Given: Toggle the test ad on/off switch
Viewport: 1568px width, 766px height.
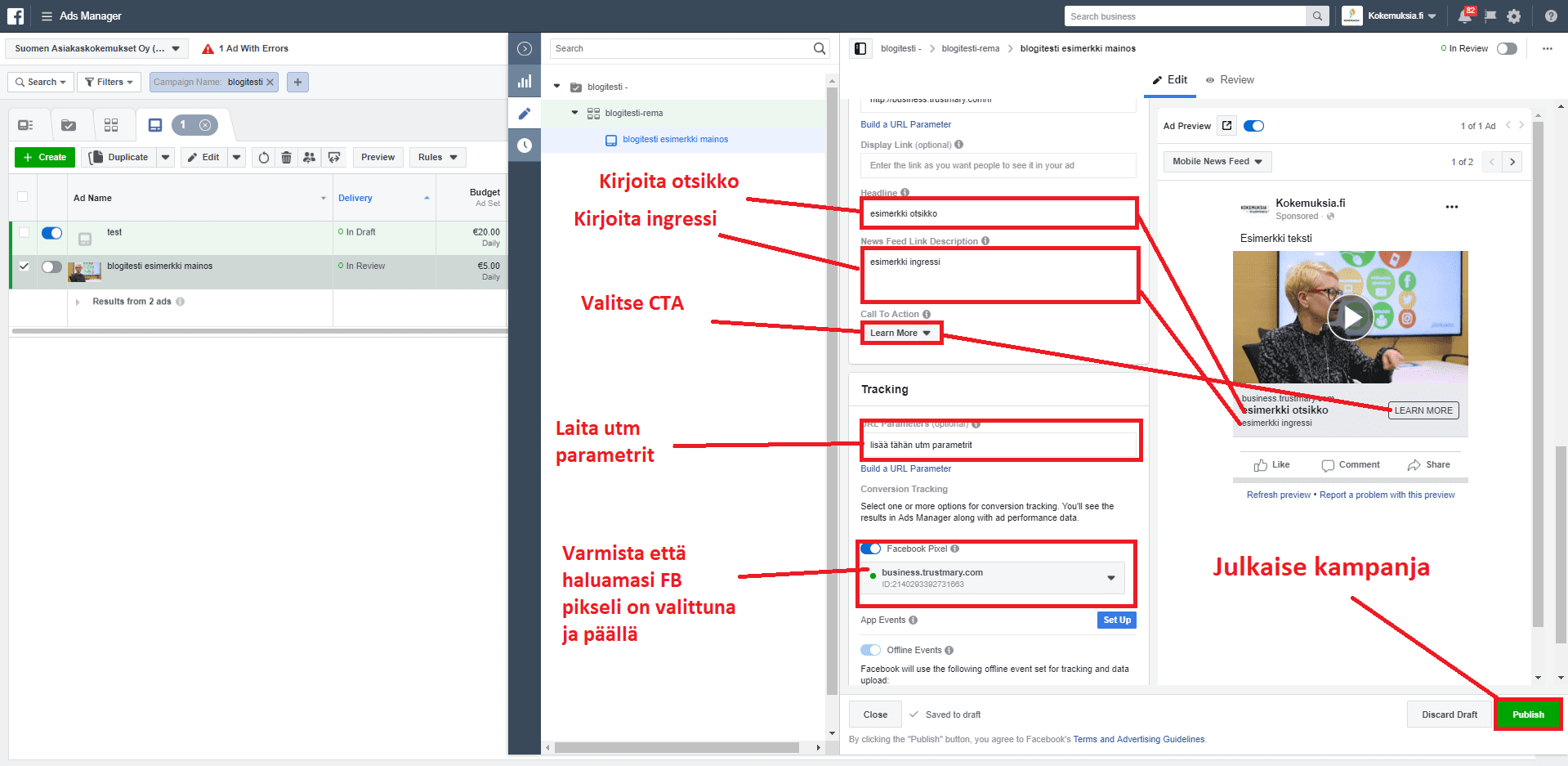Looking at the screenshot, I should point(51,233).
